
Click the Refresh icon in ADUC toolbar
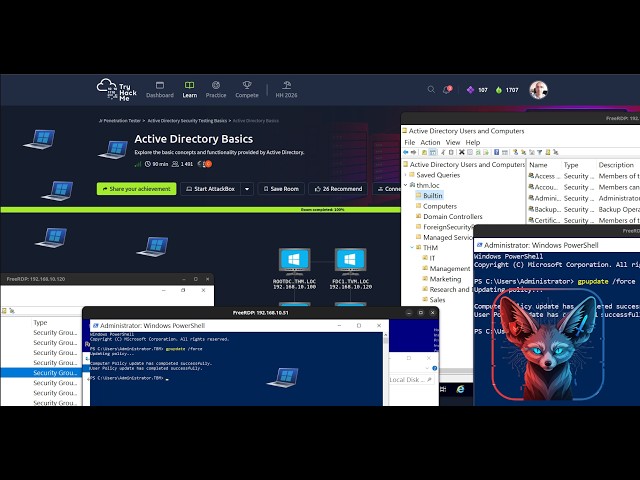coord(478,152)
